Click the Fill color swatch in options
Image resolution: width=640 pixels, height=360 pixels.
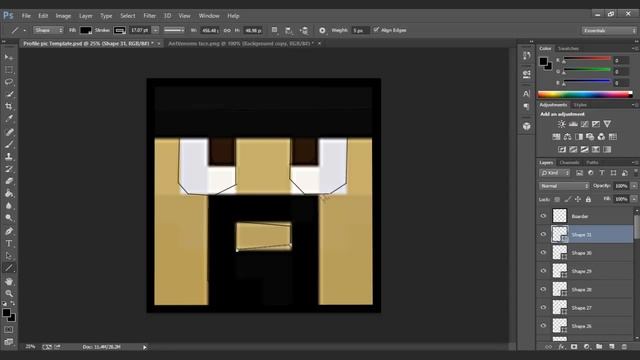coord(85,30)
